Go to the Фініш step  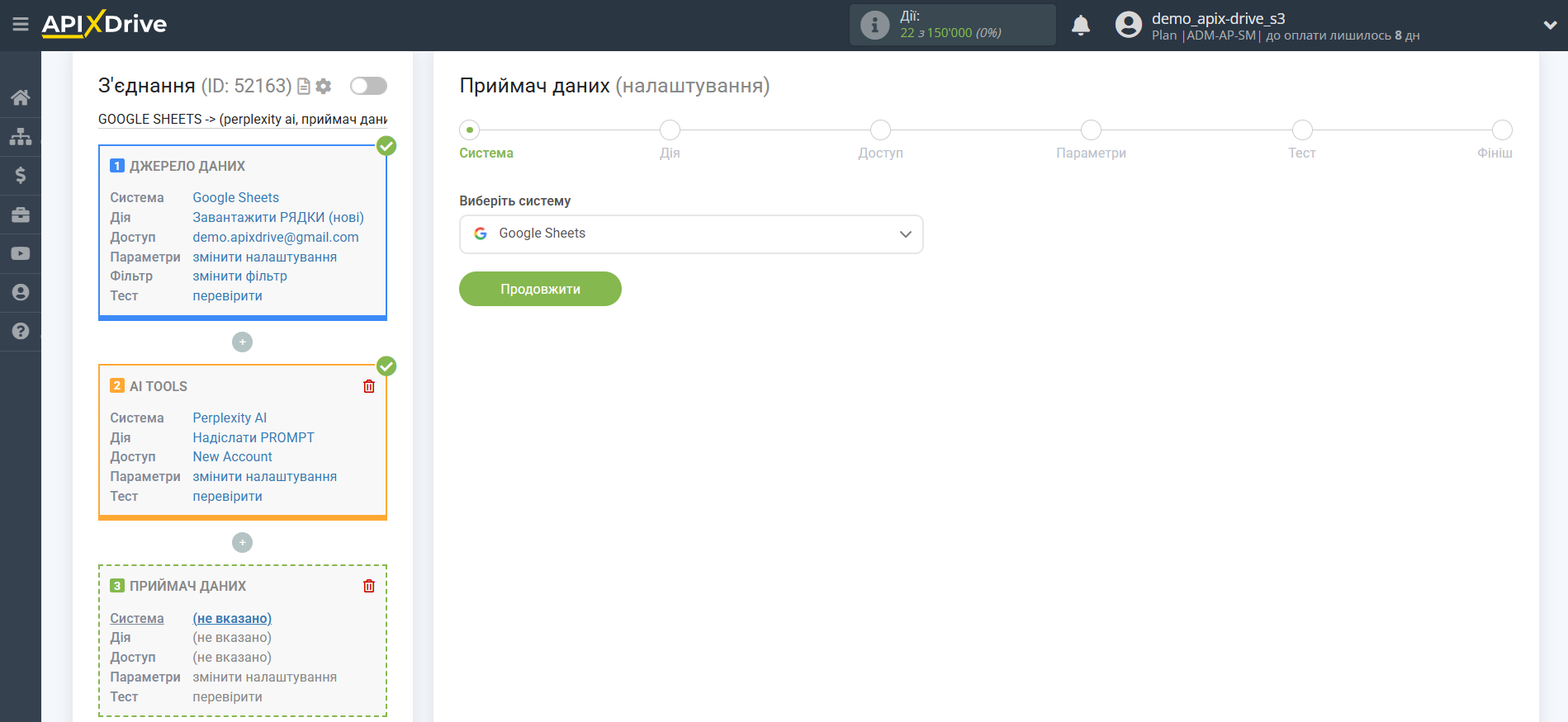point(1496,140)
